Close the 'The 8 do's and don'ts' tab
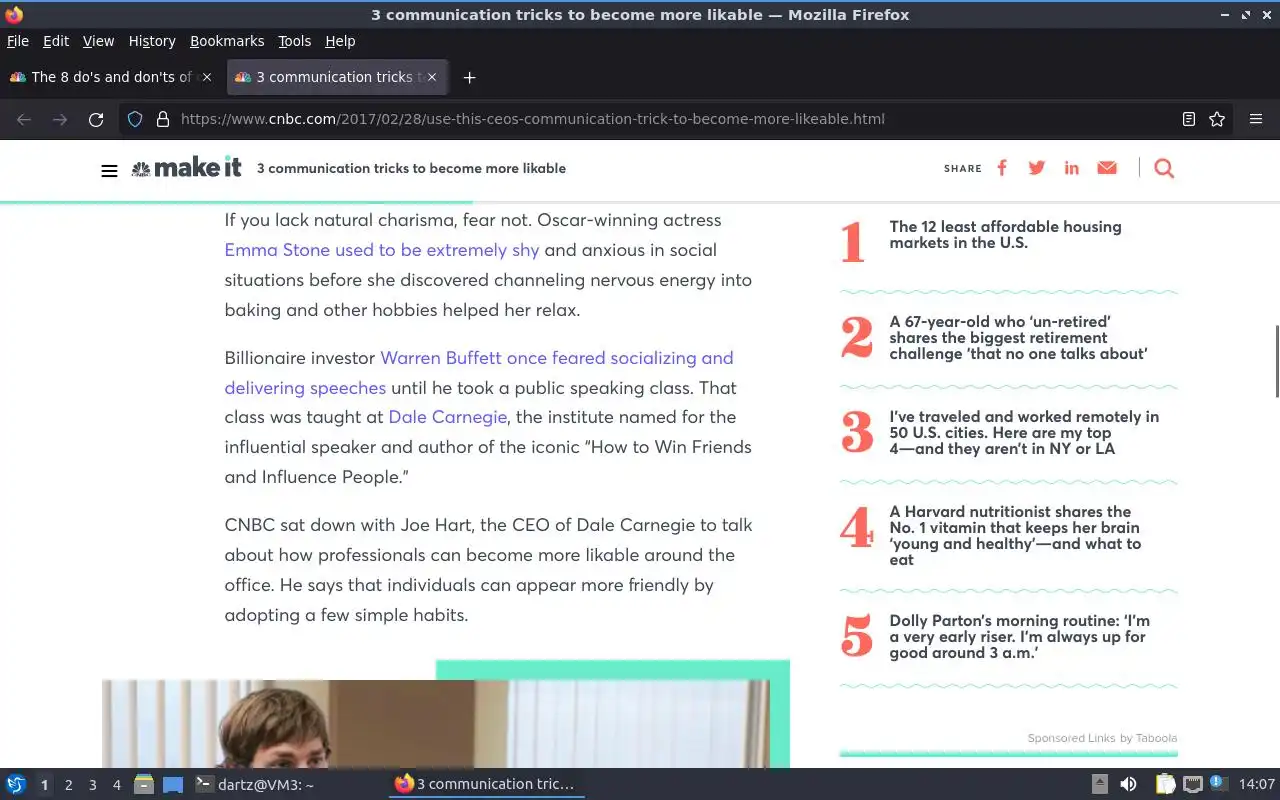Image resolution: width=1280 pixels, height=800 pixels. coord(208,77)
